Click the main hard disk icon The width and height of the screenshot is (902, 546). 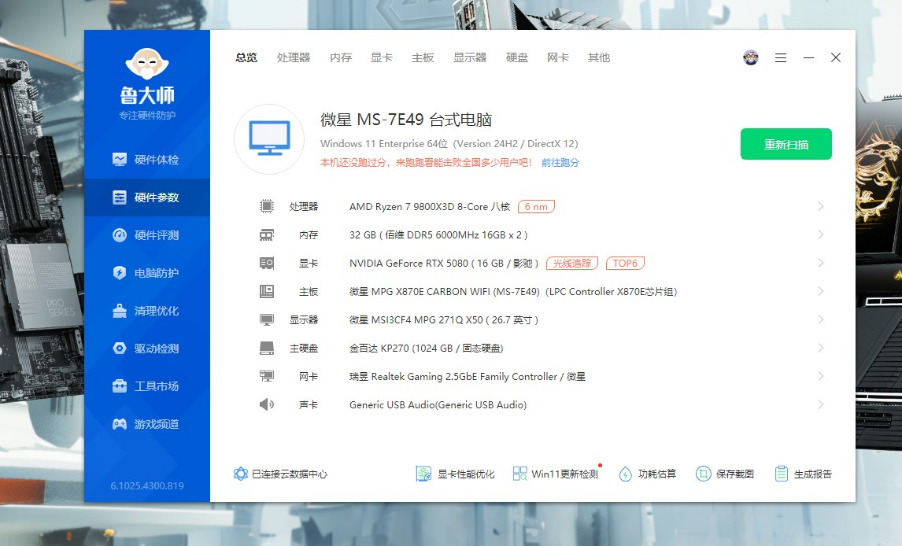coord(266,348)
